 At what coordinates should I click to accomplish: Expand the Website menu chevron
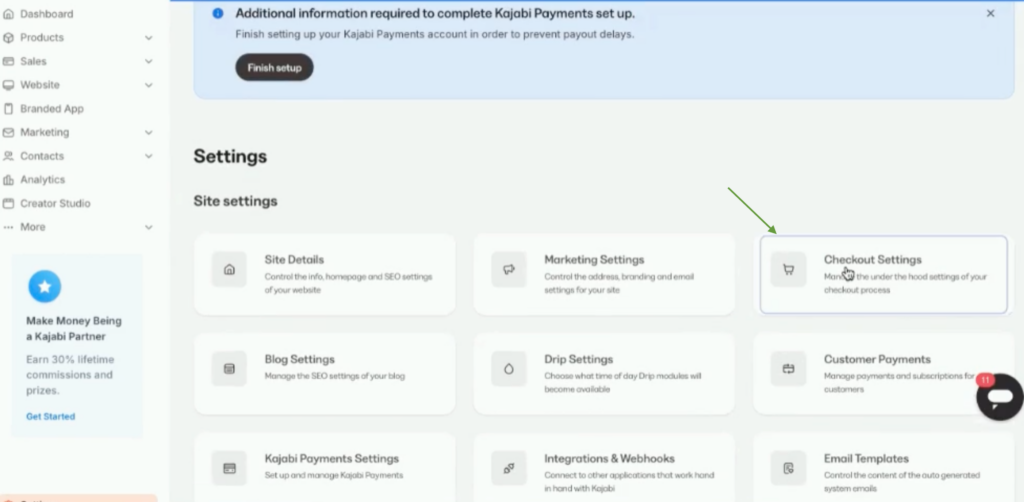click(x=148, y=85)
